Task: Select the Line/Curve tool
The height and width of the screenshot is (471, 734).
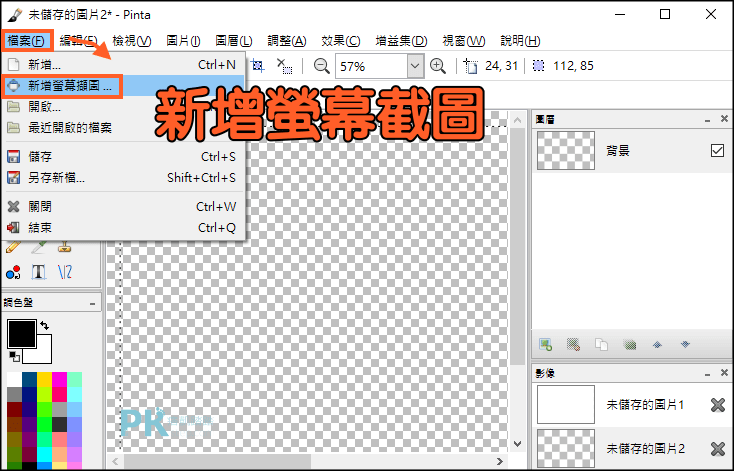Action: point(65,272)
